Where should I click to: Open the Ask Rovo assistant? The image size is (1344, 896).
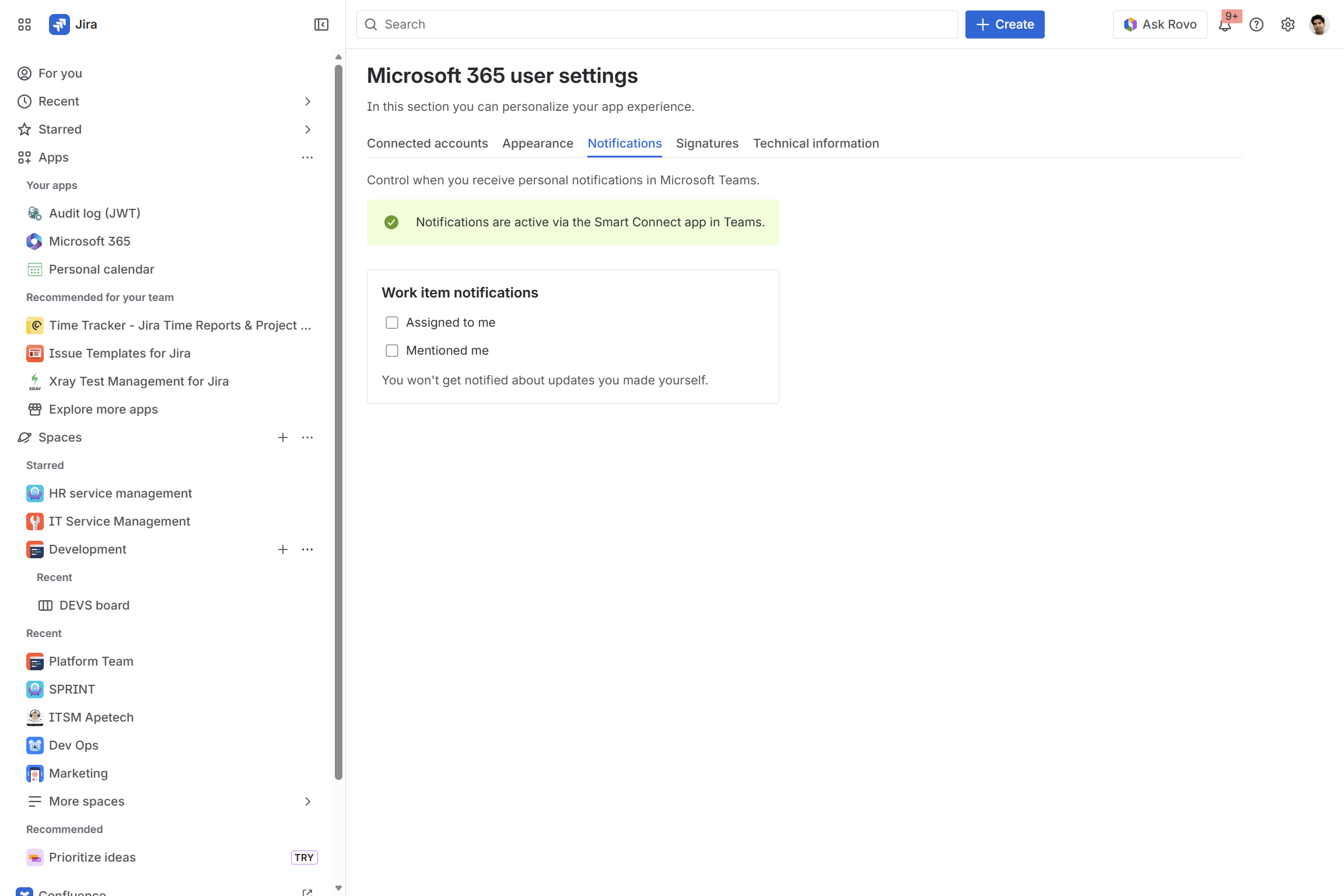click(x=1160, y=24)
